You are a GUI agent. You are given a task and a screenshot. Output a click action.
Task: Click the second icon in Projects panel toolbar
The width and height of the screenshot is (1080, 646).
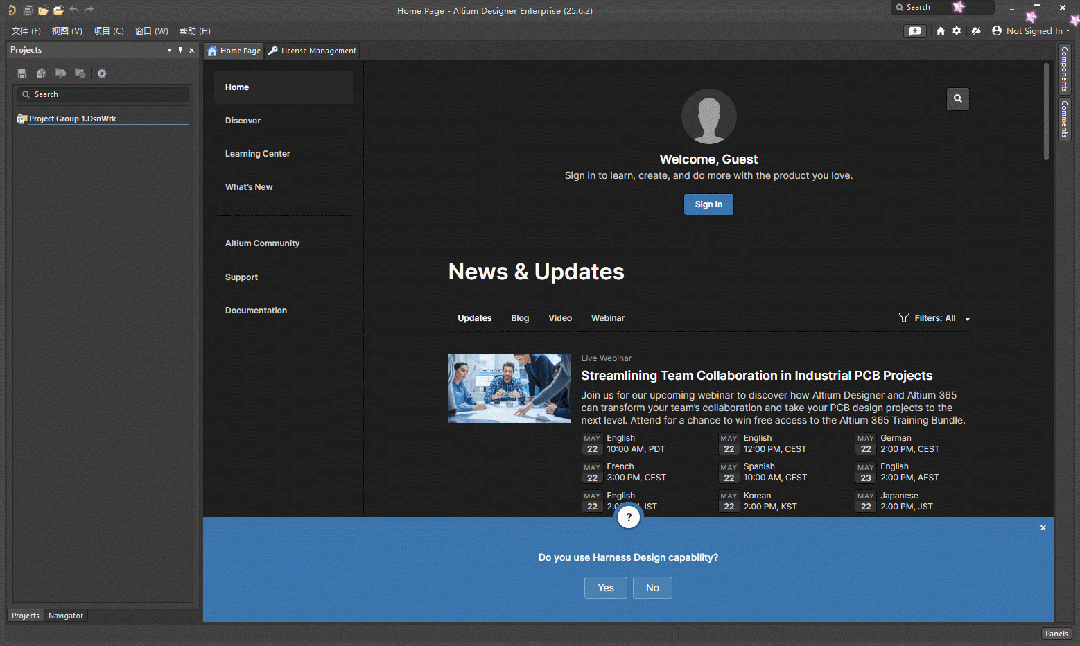tap(41, 73)
